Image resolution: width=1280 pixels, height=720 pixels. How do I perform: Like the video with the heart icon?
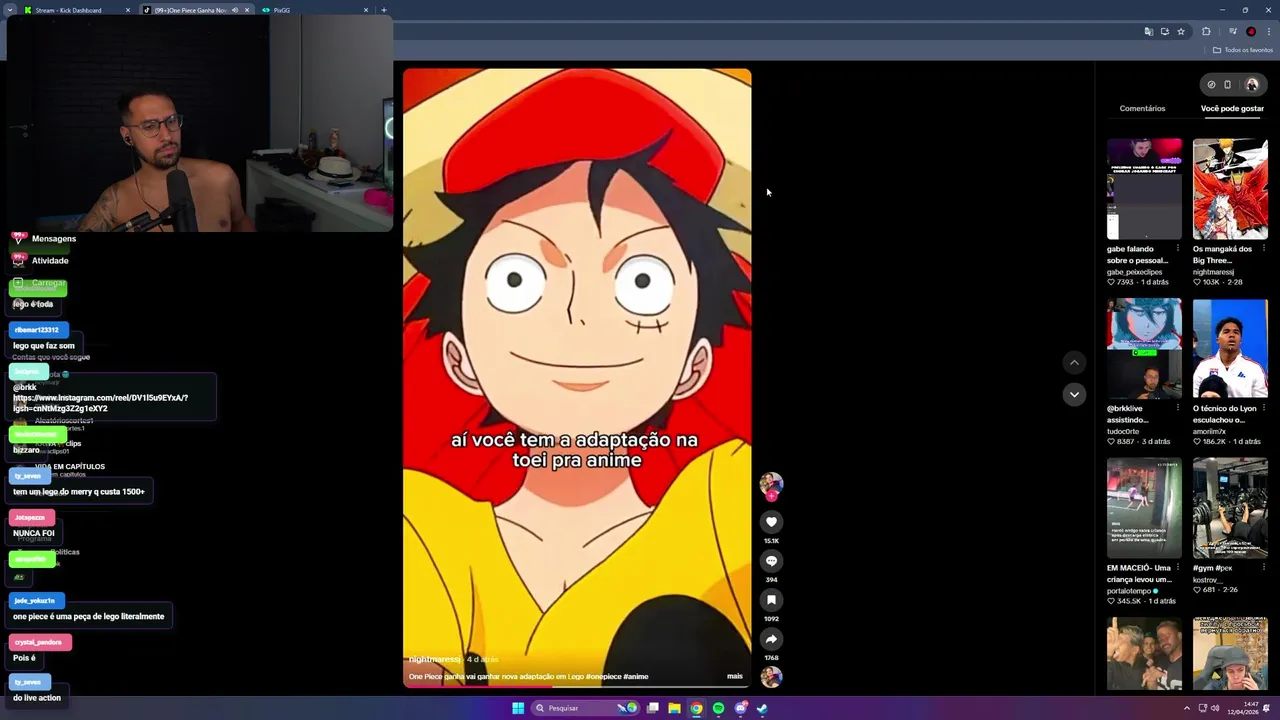771,522
